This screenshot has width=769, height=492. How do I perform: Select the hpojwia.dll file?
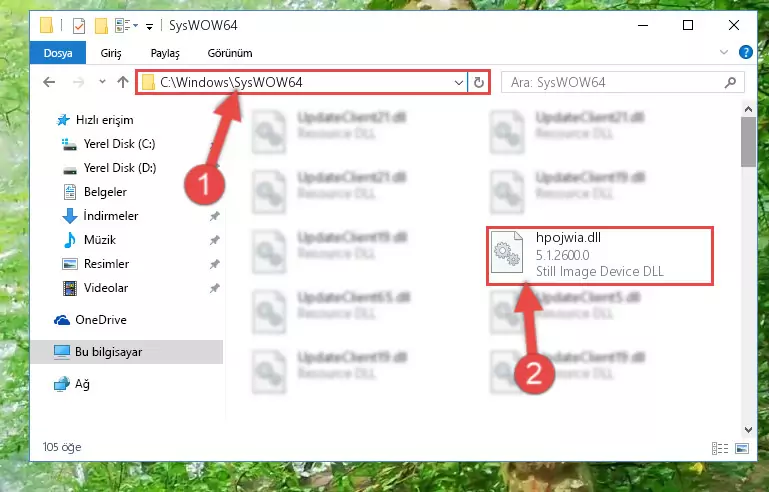tap(600, 255)
